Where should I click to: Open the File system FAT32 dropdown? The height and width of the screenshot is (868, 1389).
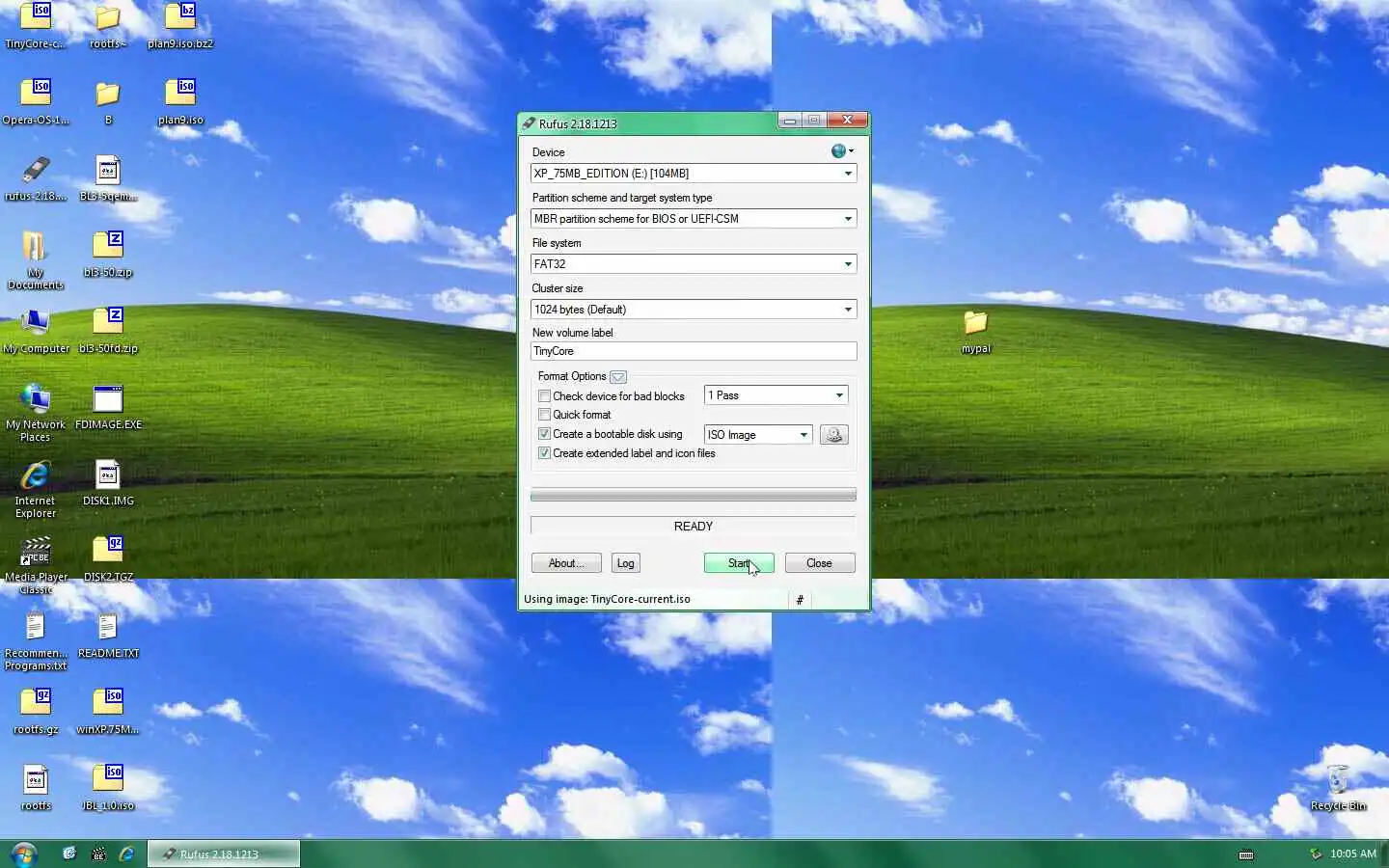694,264
